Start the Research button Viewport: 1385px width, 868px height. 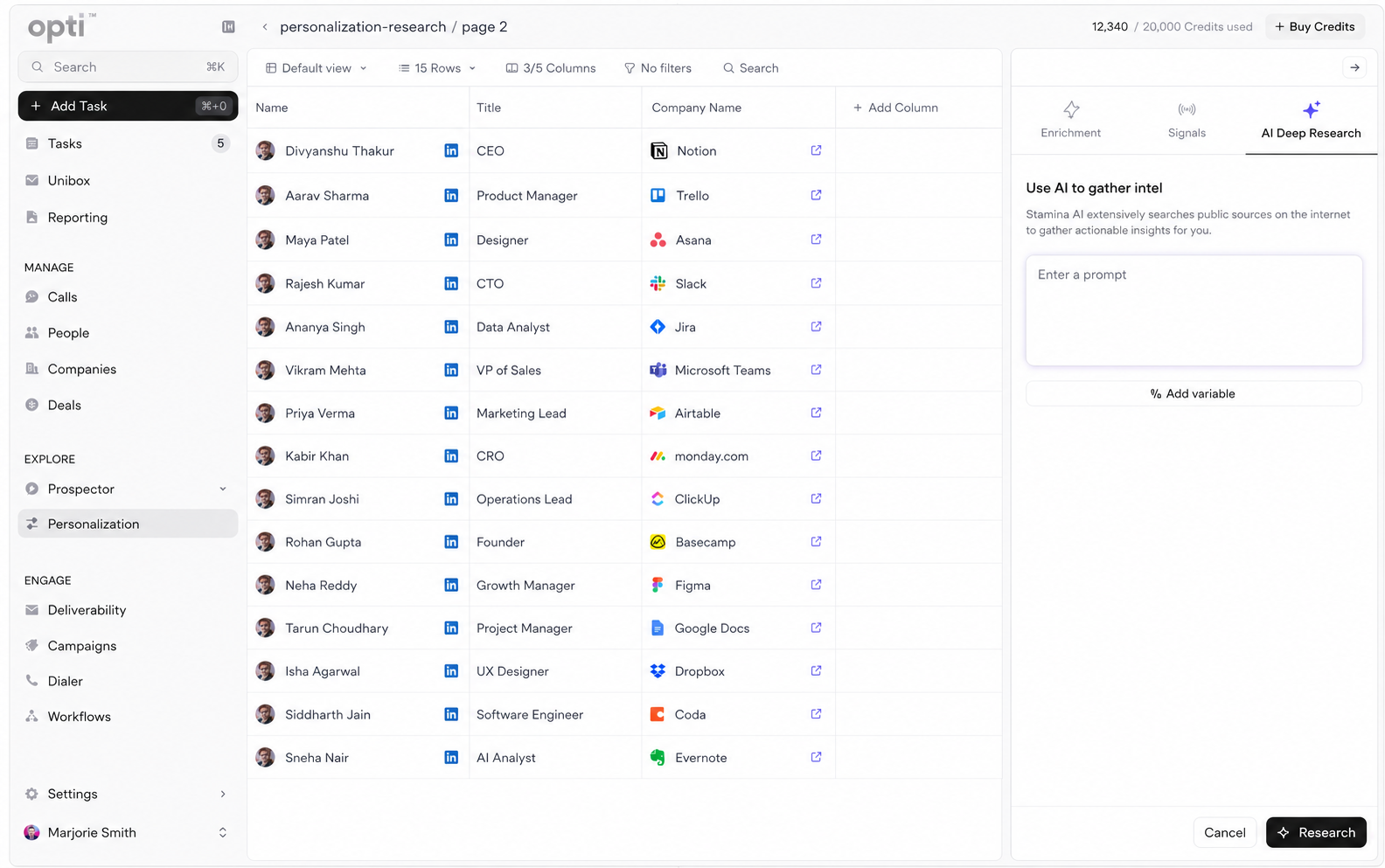1316,832
